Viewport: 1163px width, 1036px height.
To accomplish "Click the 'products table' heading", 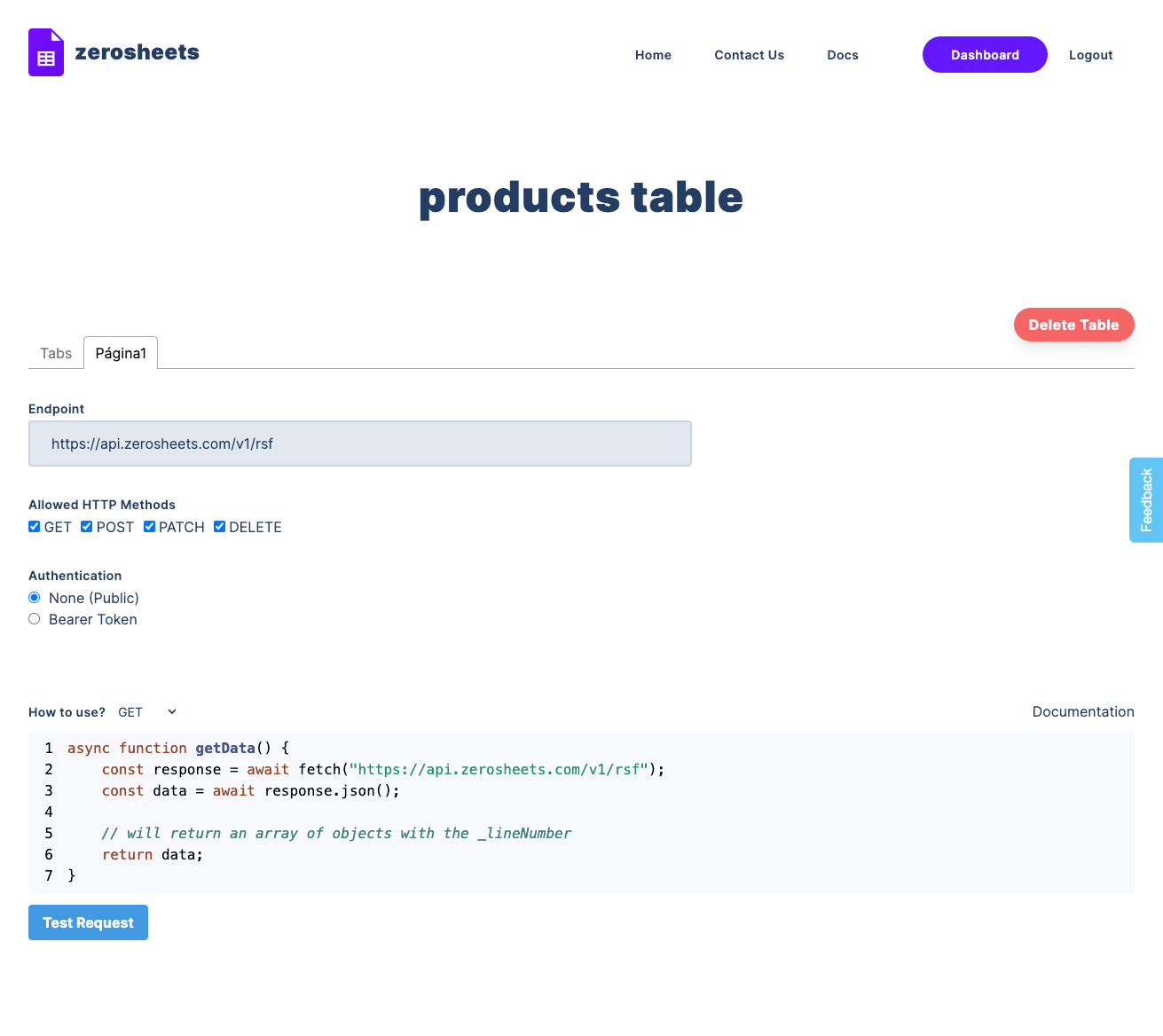I will click(x=581, y=198).
